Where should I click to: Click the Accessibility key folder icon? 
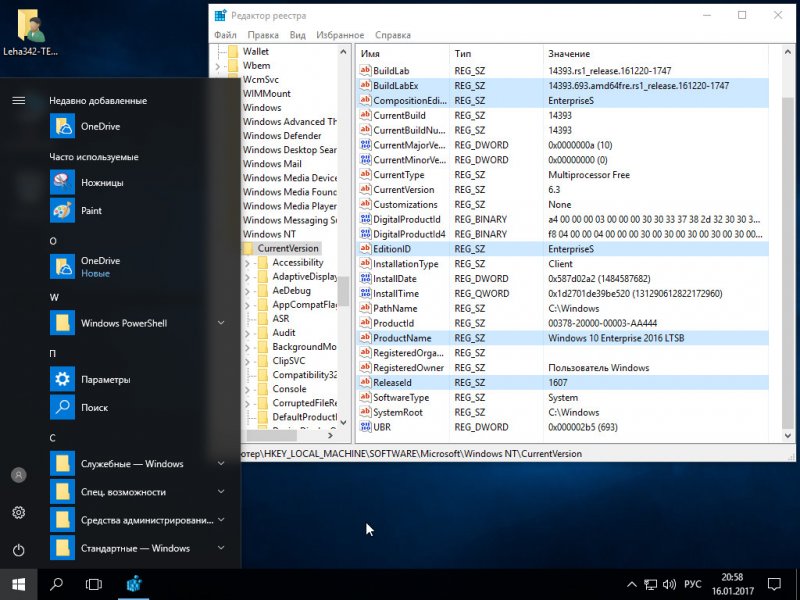pyautogui.click(x=263, y=262)
